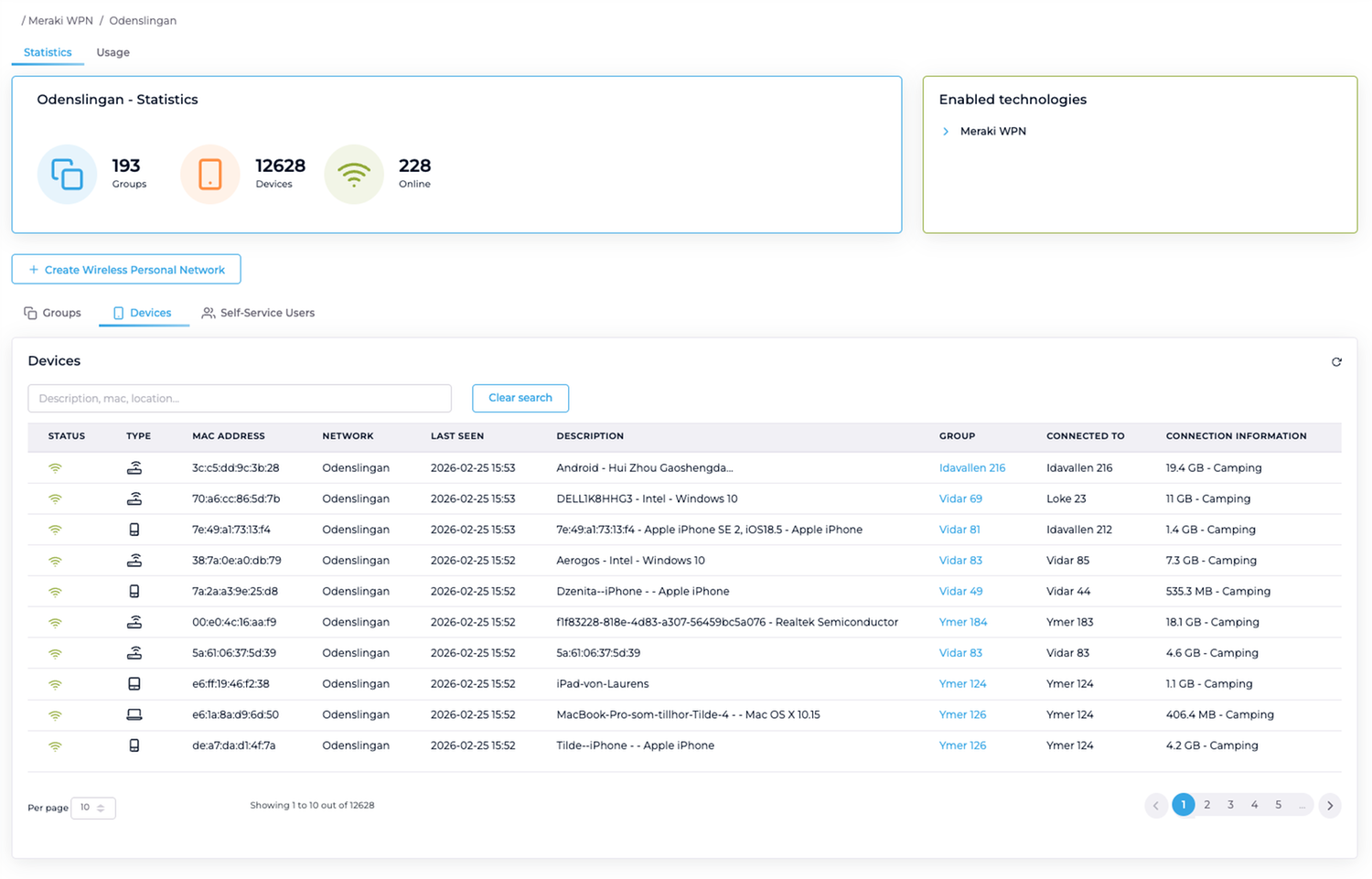Open the Self-Service Users tab

coord(258,313)
